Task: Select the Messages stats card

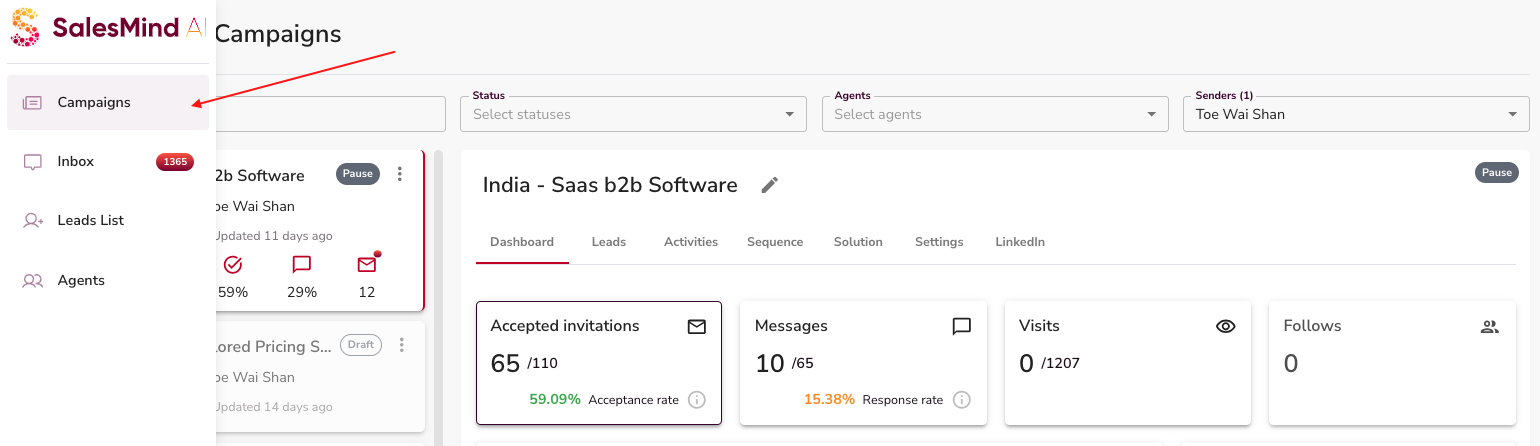Action: [x=862, y=362]
